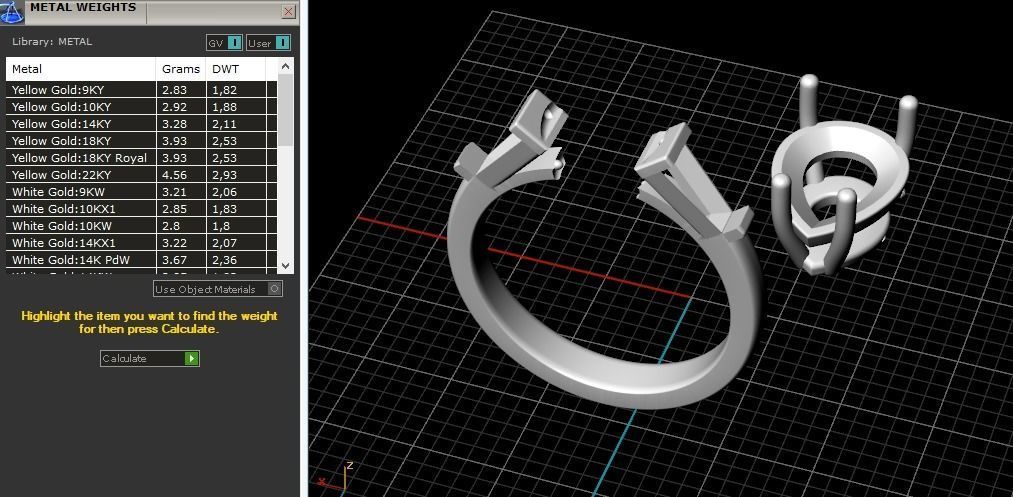
Task: Select the Yellow Gold:10KY row
Action: point(142,107)
